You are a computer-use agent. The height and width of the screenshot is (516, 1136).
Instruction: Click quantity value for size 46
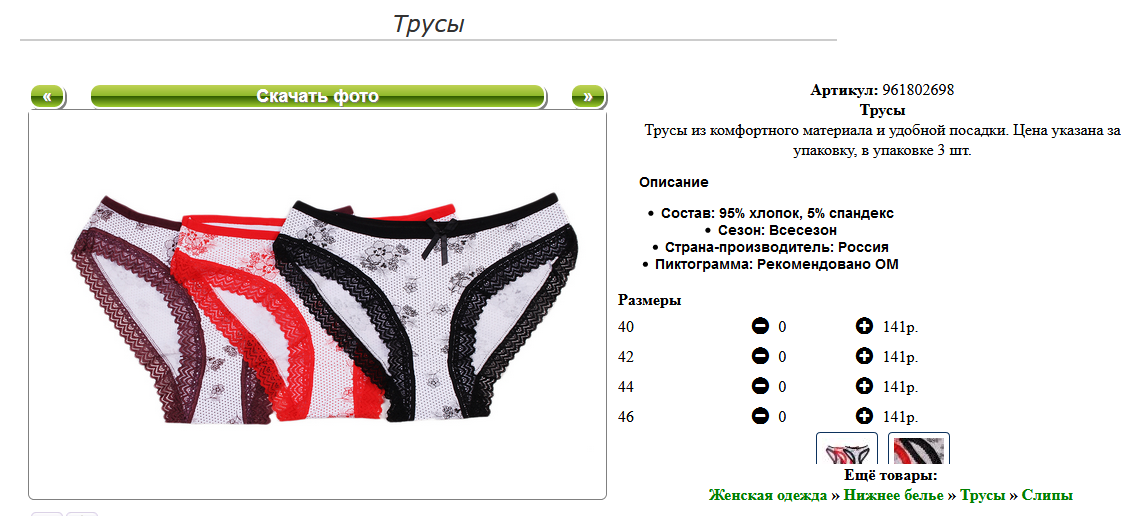(782, 417)
